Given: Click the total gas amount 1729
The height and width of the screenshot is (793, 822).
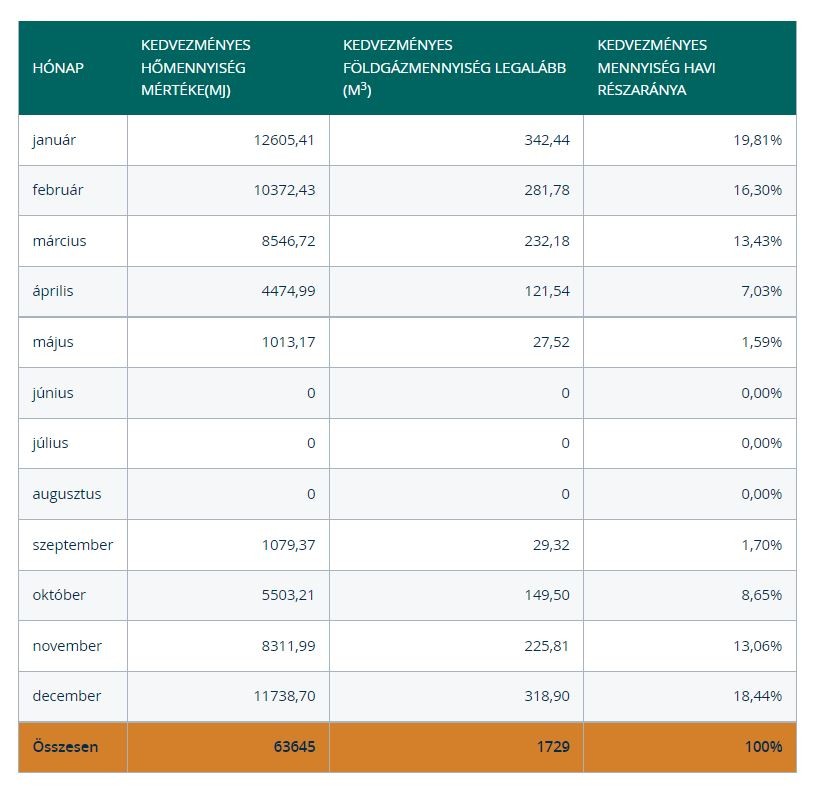Looking at the screenshot, I should [x=553, y=747].
